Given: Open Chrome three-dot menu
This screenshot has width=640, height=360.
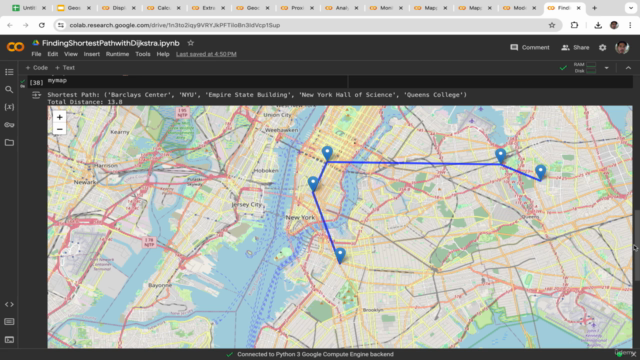Looking at the screenshot, I should tap(630, 25).
